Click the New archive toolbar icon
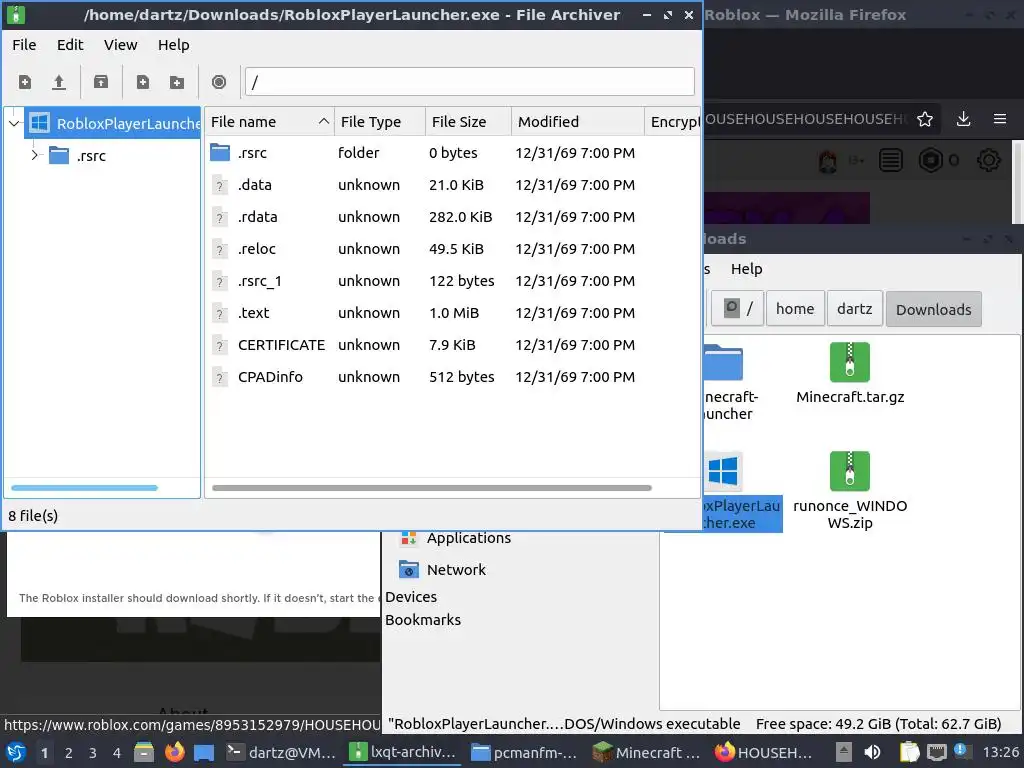Screen dimensions: 1024x768 25,82
